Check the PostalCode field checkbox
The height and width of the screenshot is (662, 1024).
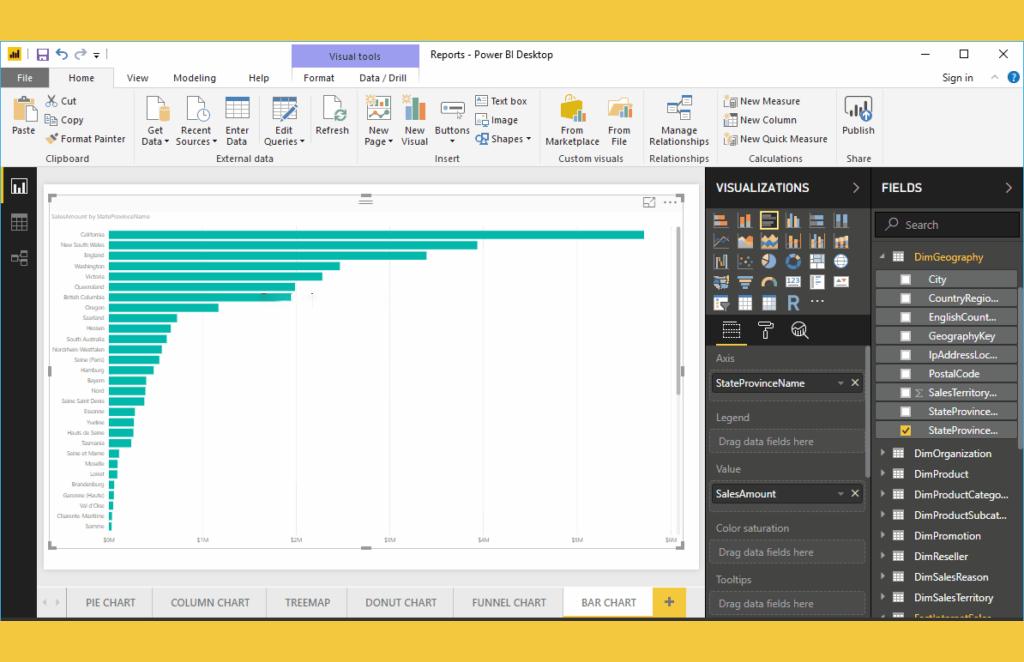[905, 374]
